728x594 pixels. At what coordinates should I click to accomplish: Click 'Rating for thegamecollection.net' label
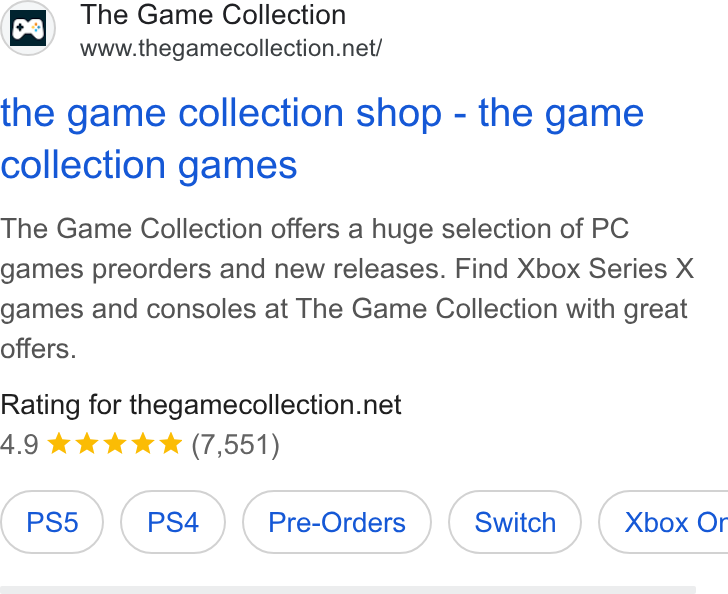click(201, 405)
